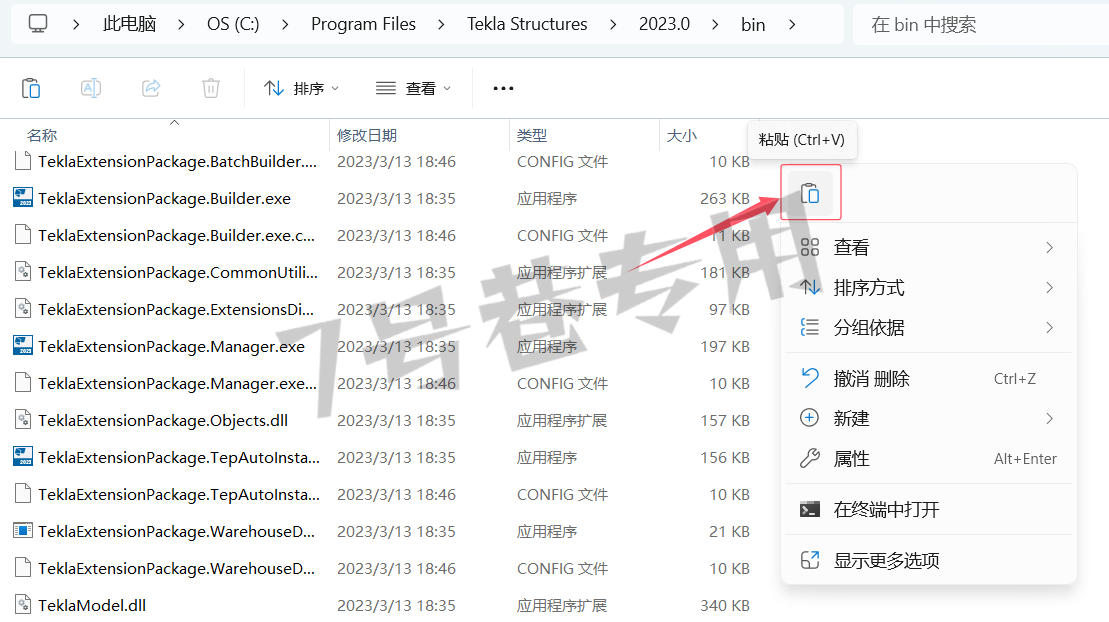The width and height of the screenshot is (1109, 622).
Task: Expand the 新建 submenu
Action: [929, 418]
